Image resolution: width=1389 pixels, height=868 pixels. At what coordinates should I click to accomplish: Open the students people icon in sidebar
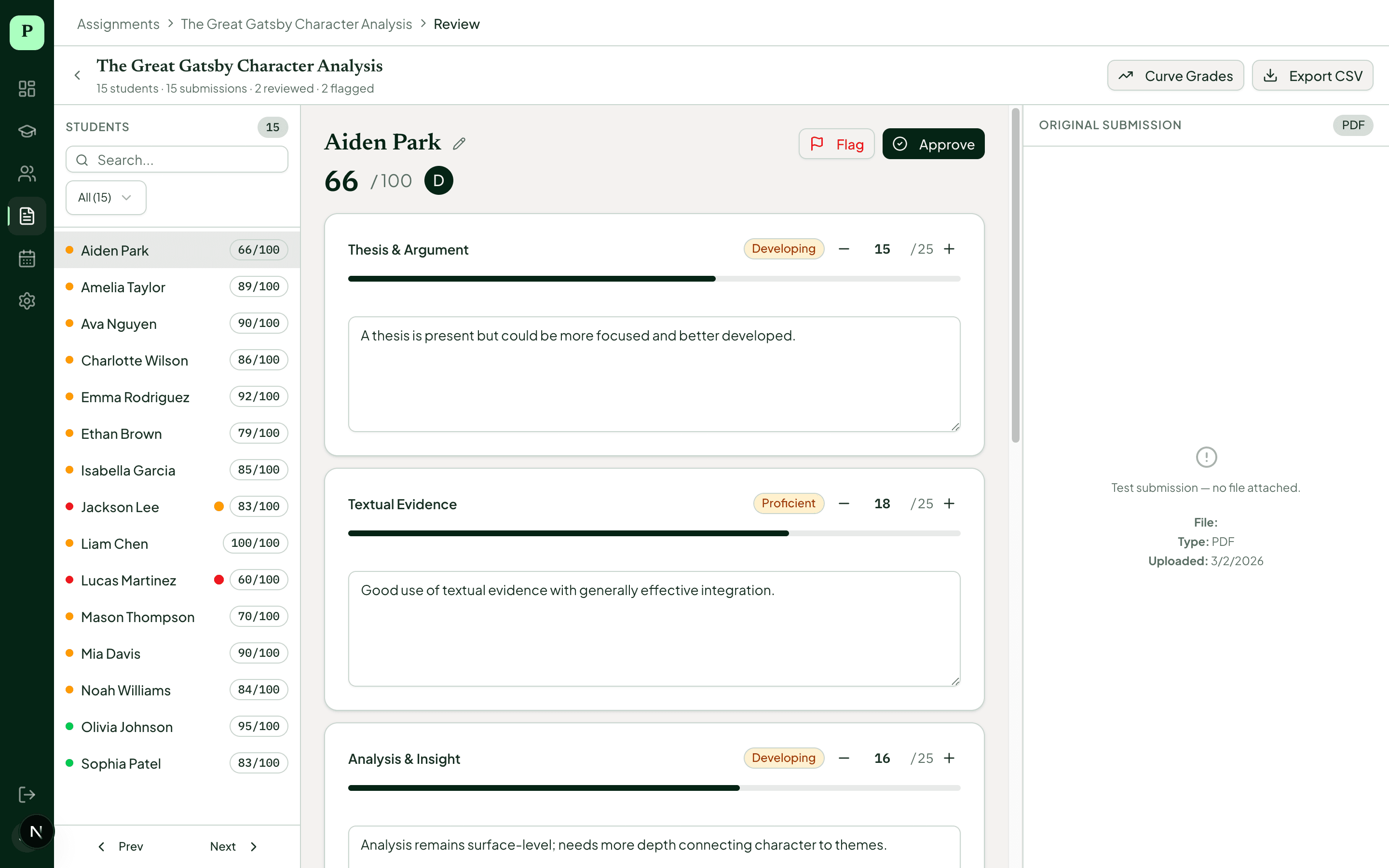[x=27, y=174]
